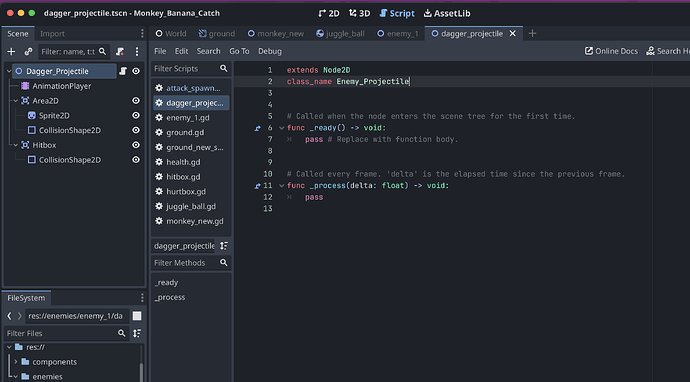Click the instance child scene link icon
Image resolution: width=690 pixels, height=382 pixels.
click(28, 51)
